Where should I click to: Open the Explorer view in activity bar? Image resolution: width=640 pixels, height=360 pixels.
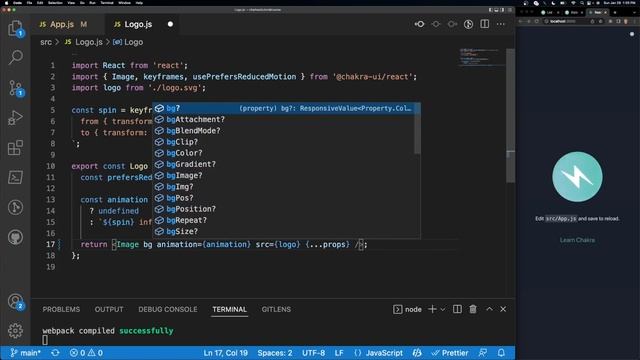[x=16, y=28]
